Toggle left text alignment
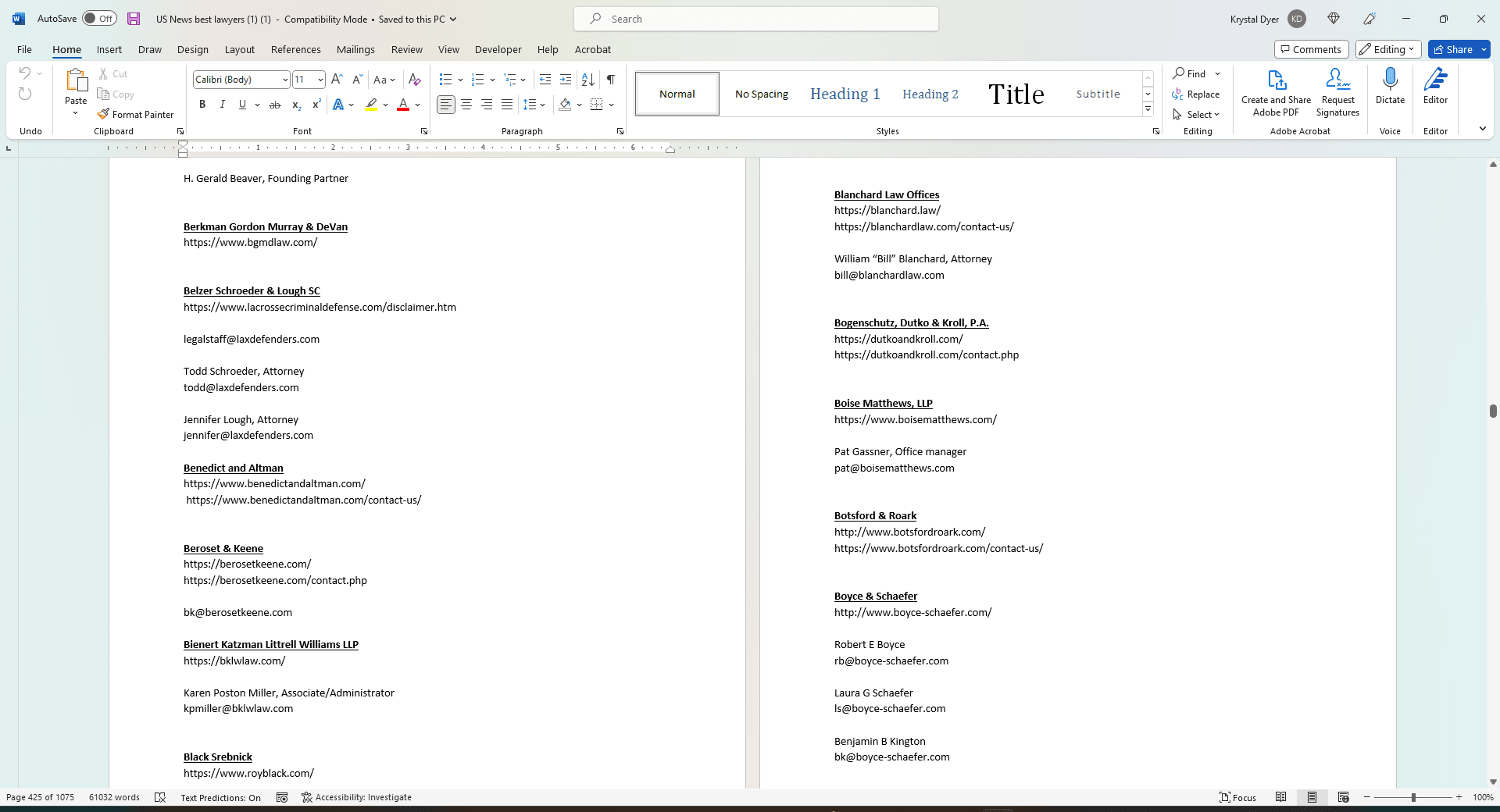This screenshot has width=1500, height=812. pyautogui.click(x=446, y=105)
